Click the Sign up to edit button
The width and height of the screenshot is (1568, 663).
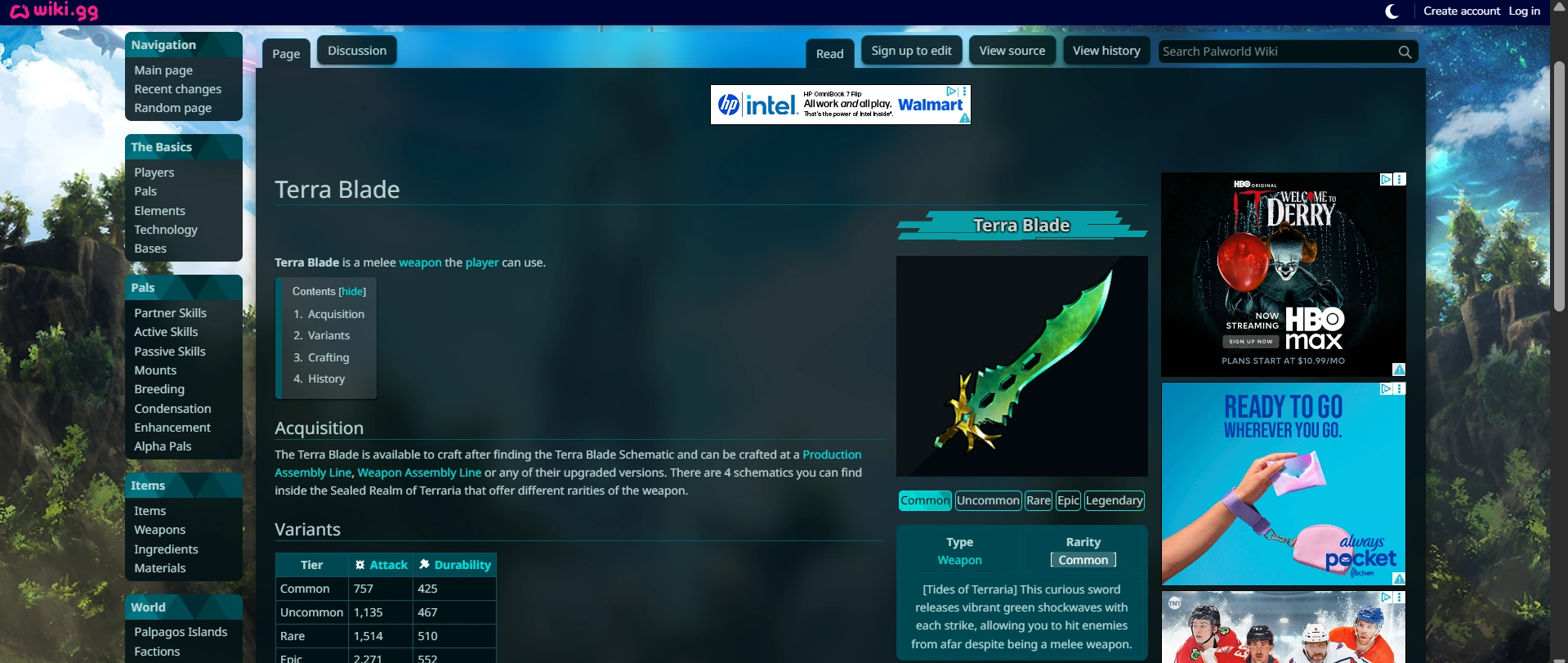pyautogui.click(x=911, y=51)
